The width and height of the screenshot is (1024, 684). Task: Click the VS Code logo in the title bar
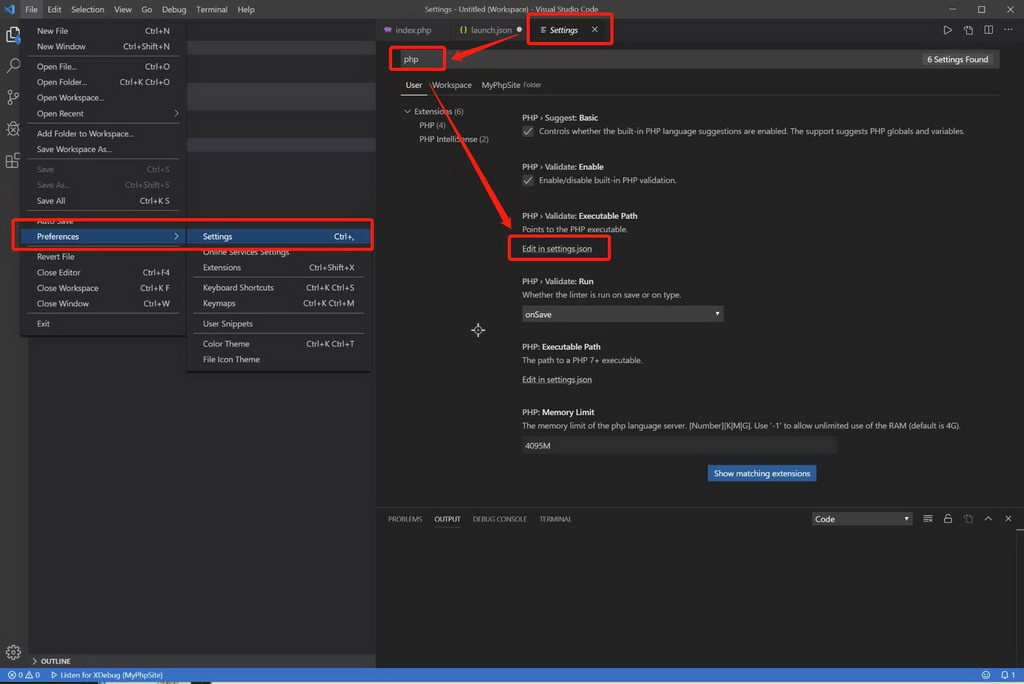tap(10, 9)
